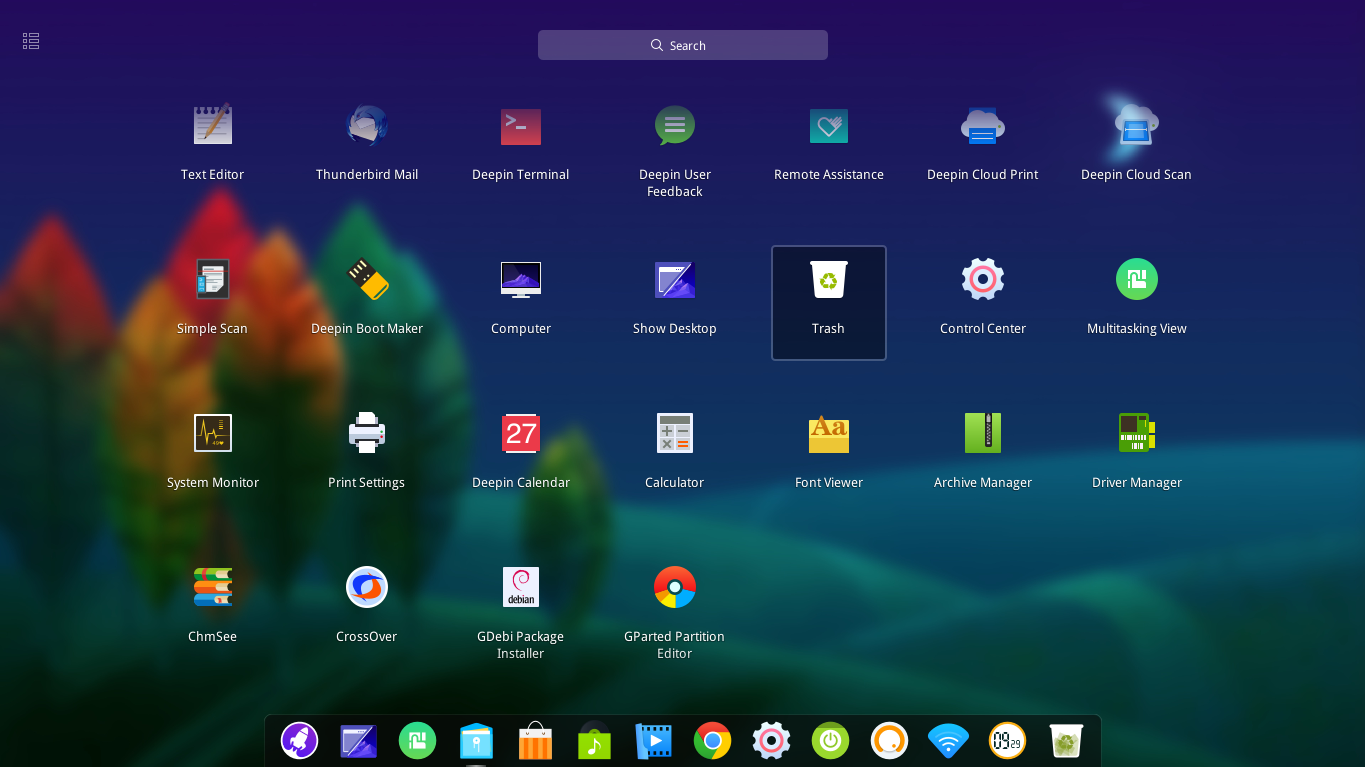Open Deepin User Feedback
This screenshot has width=1365, height=767.
pyautogui.click(x=674, y=140)
